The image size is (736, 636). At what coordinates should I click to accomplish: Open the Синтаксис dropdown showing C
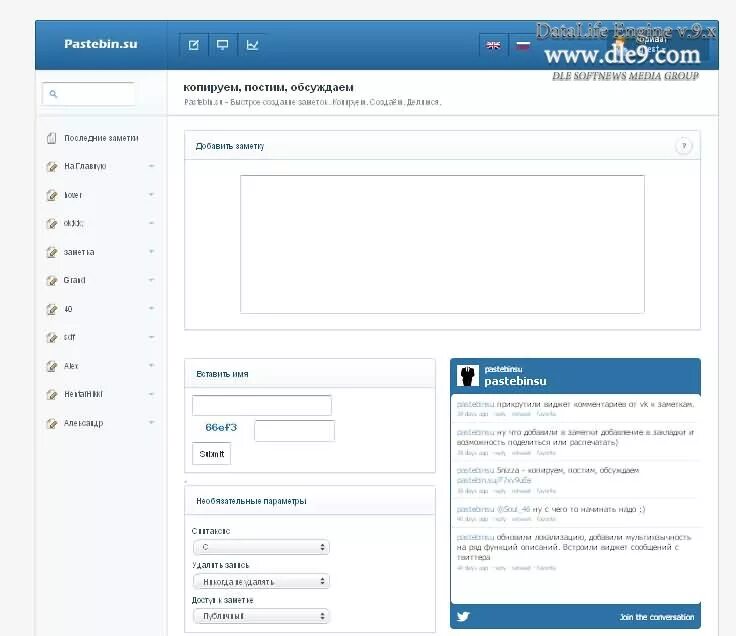[x=261, y=547]
